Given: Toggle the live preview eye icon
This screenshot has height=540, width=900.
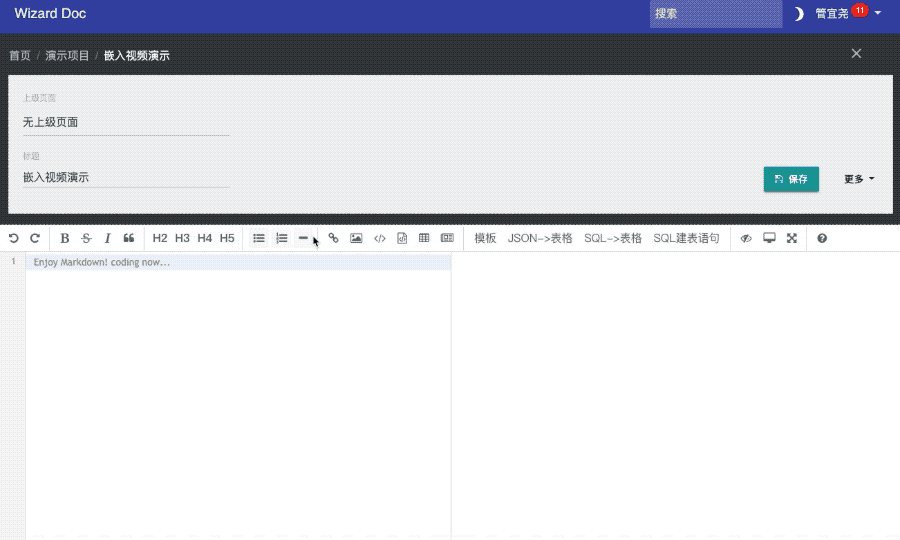Looking at the screenshot, I should (746, 238).
